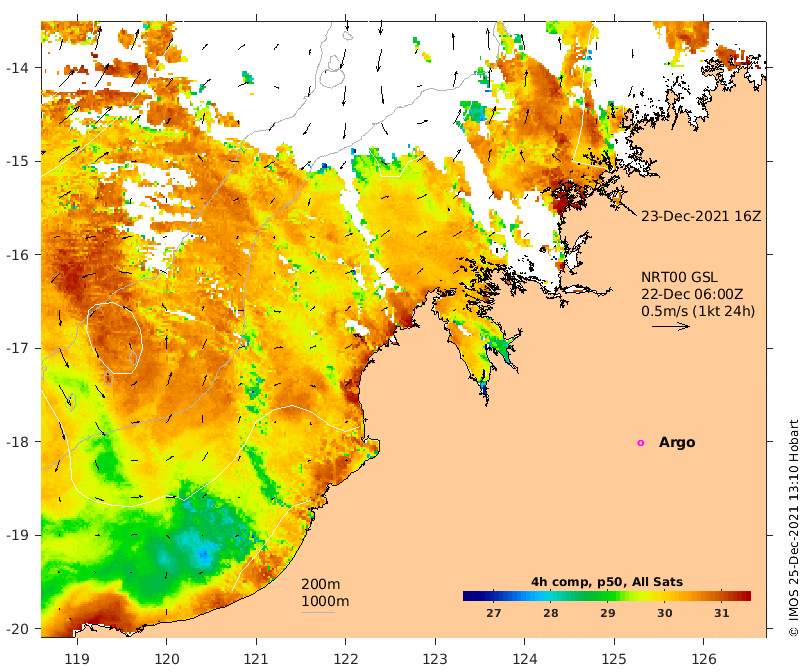This screenshot has width=810, height=672.
Task: Click the colorbar tick label '29'
Action: (608, 613)
